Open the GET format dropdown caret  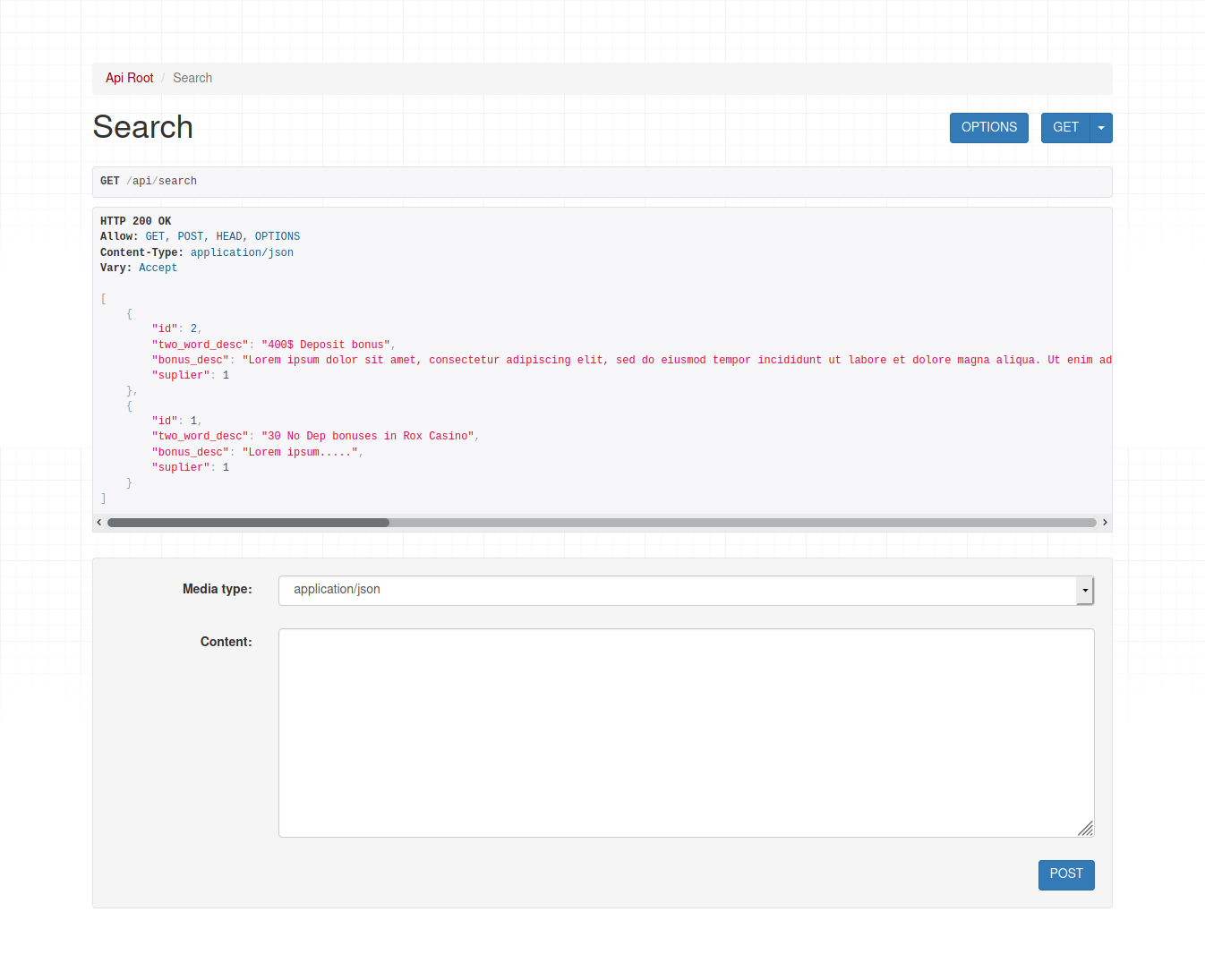point(1101,128)
